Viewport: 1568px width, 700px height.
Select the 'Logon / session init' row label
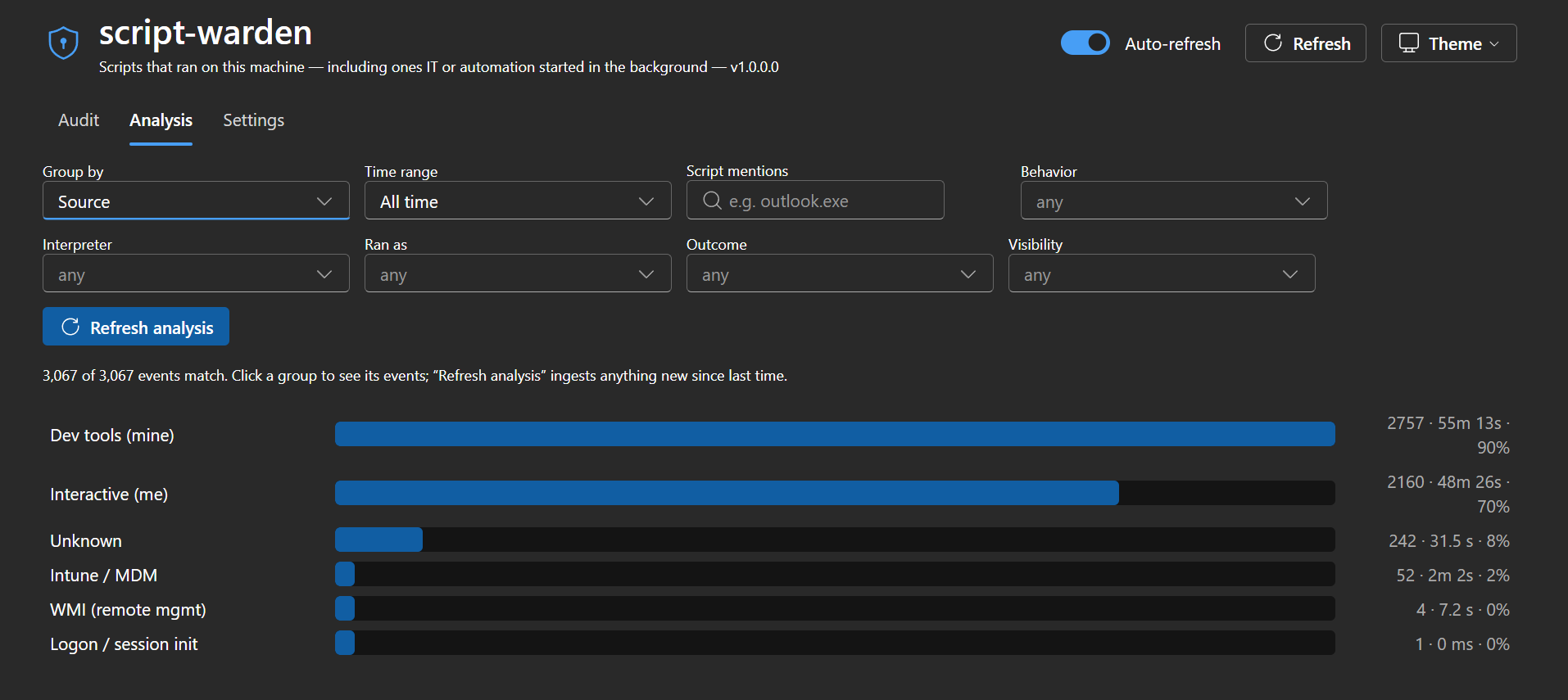point(124,644)
